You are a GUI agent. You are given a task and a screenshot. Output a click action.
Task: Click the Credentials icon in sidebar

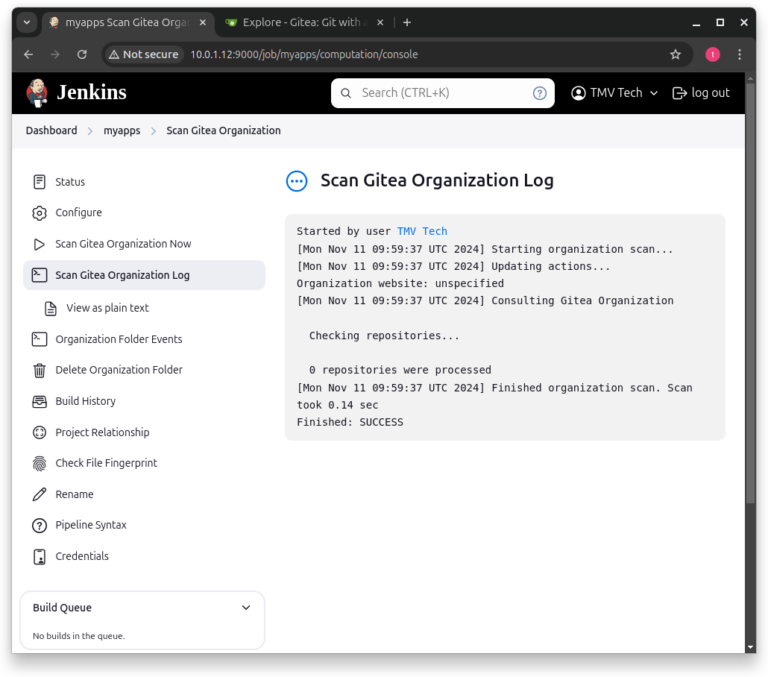[x=39, y=556]
